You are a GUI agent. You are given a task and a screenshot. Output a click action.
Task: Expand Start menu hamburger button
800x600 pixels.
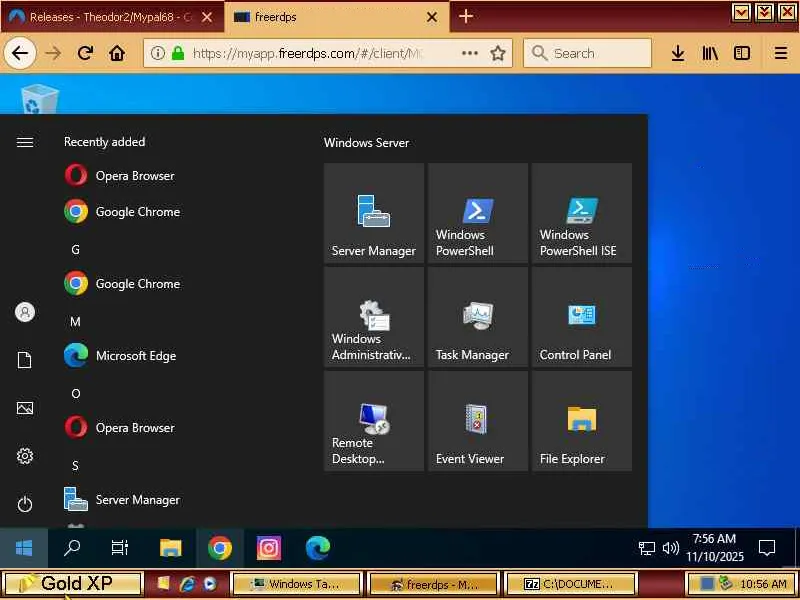(25, 142)
